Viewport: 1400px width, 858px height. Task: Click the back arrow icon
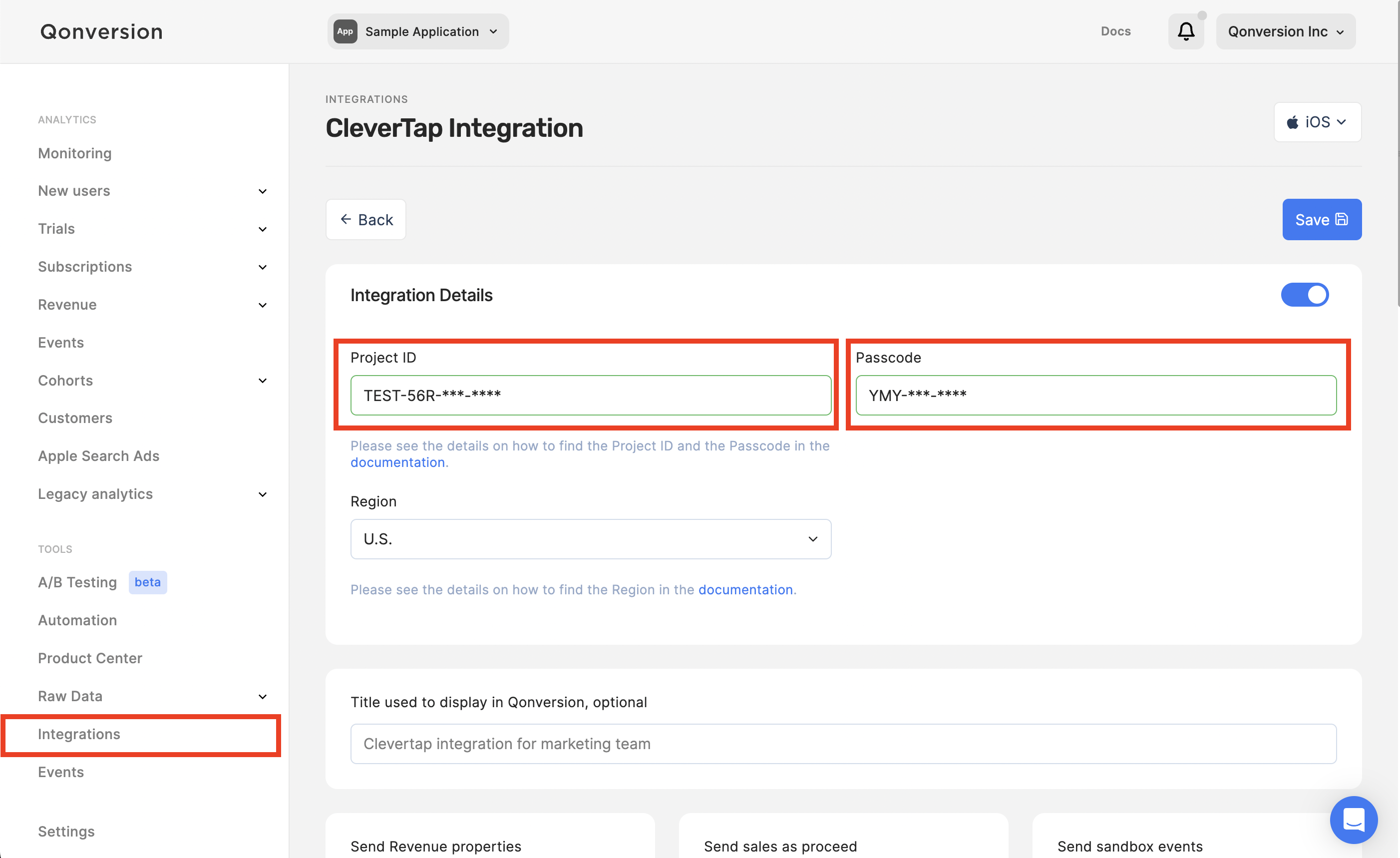(346, 219)
